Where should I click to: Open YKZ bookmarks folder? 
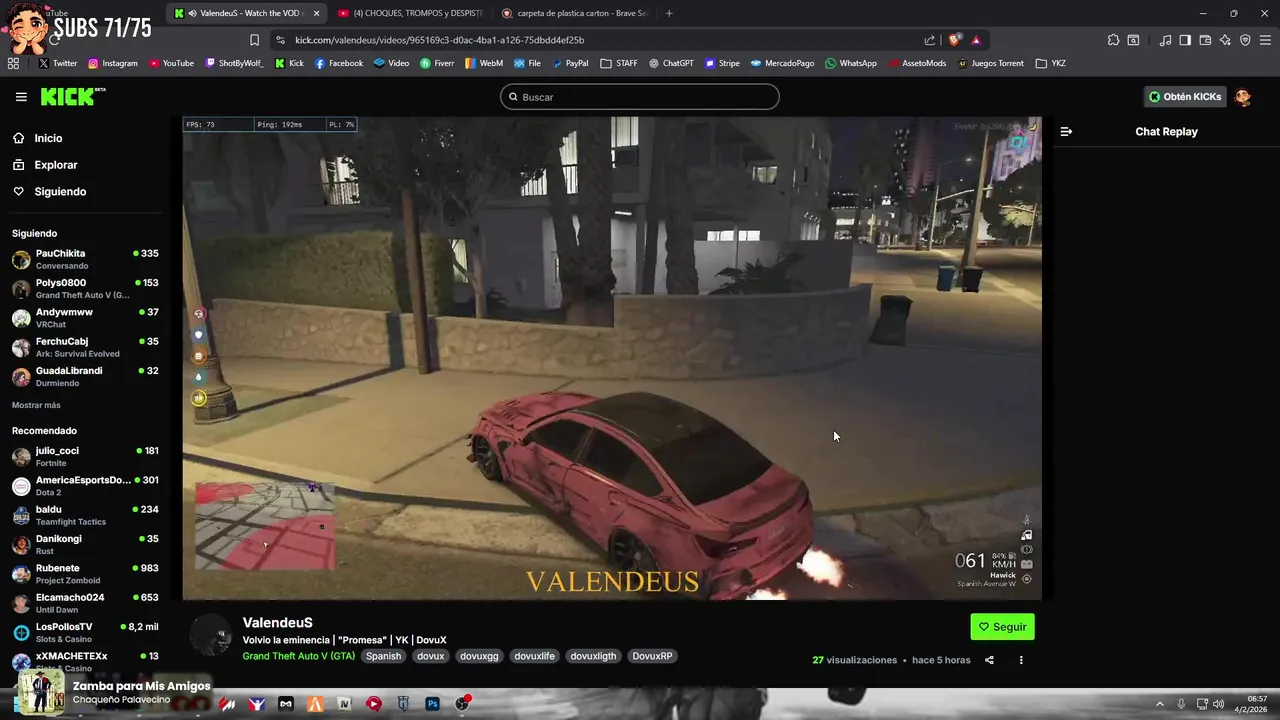pos(1051,63)
